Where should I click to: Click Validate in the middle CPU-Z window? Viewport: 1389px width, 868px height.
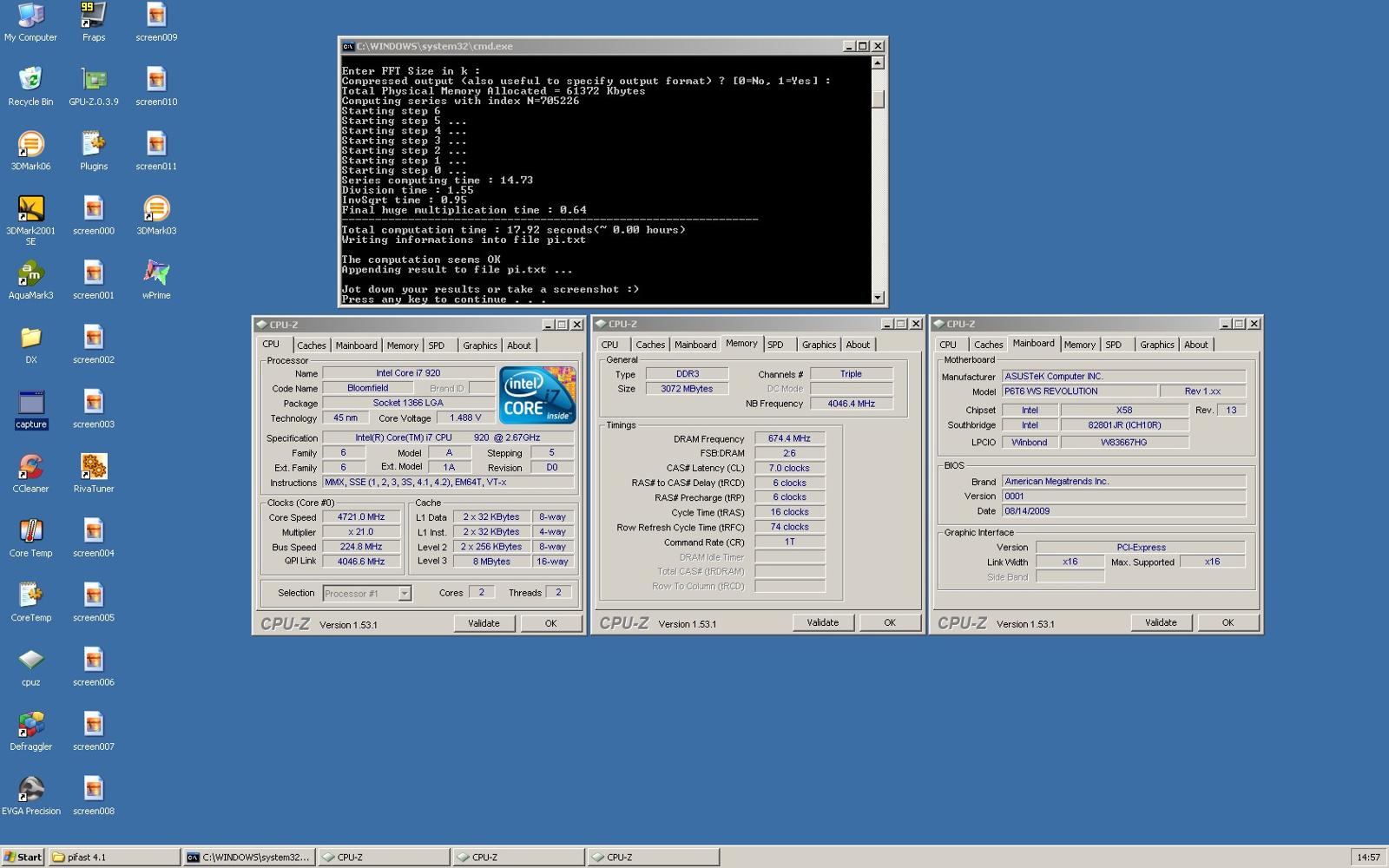tap(822, 622)
